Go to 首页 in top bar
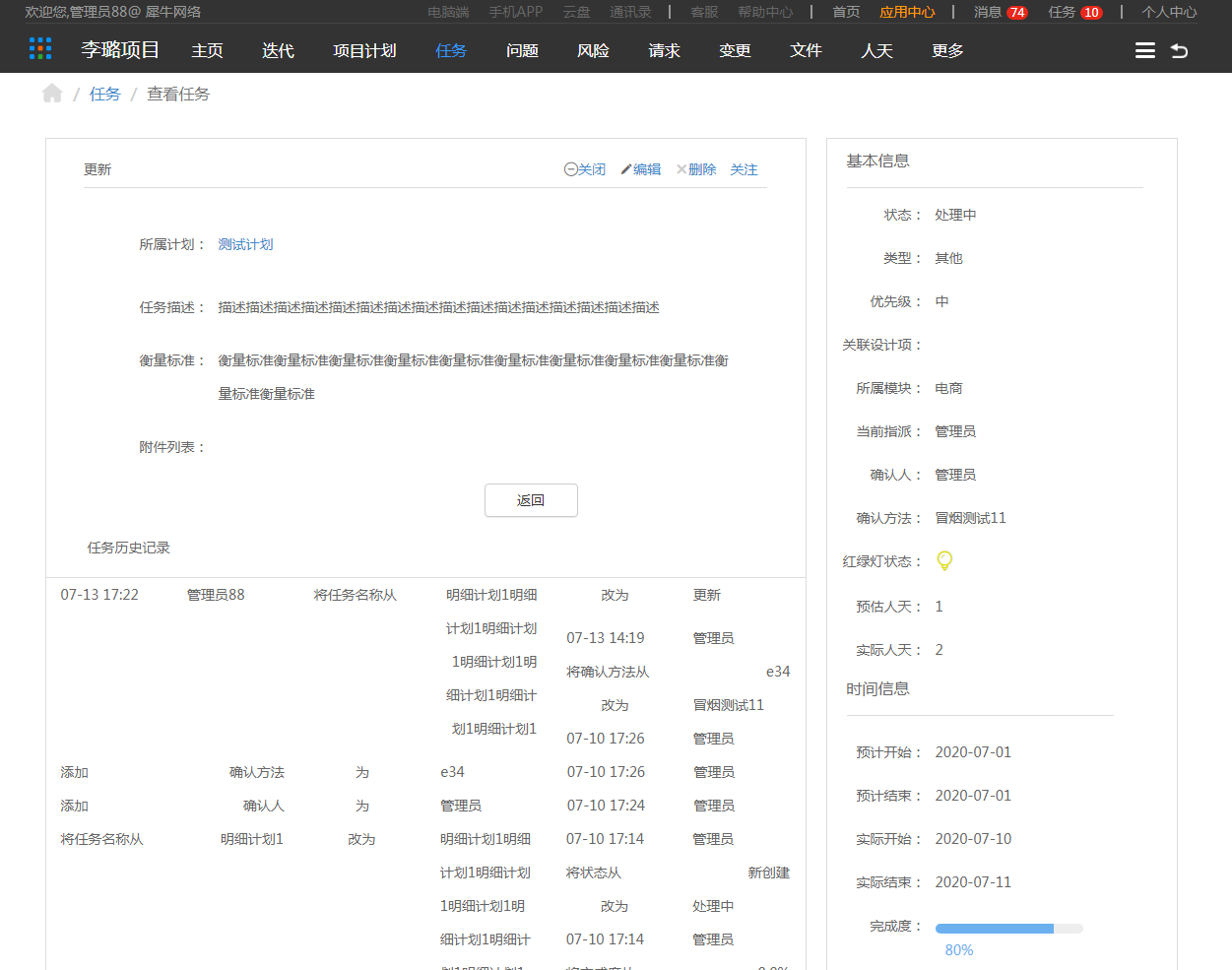This screenshot has width=1232, height=970. click(x=846, y=12)
